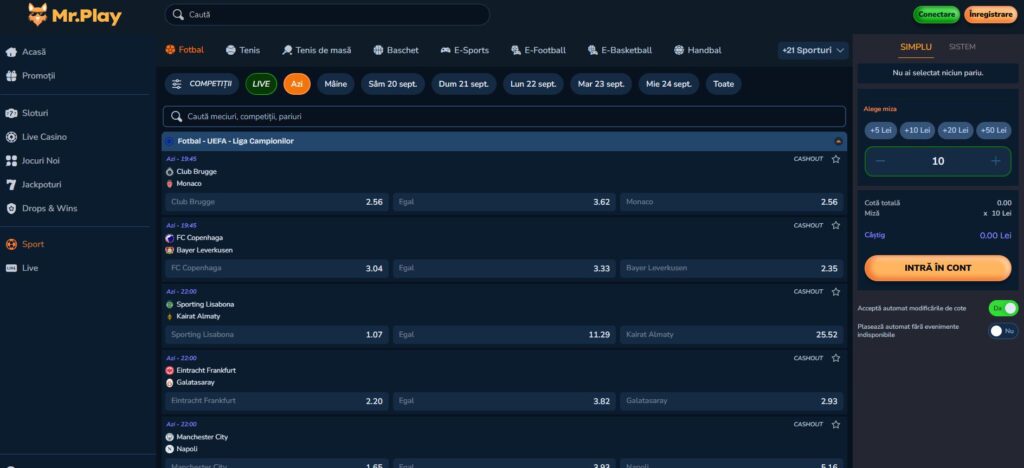The image size is (1024, 468).
Task: Bet on Kairat Almaty at 25.52
Action: (731, 335)
